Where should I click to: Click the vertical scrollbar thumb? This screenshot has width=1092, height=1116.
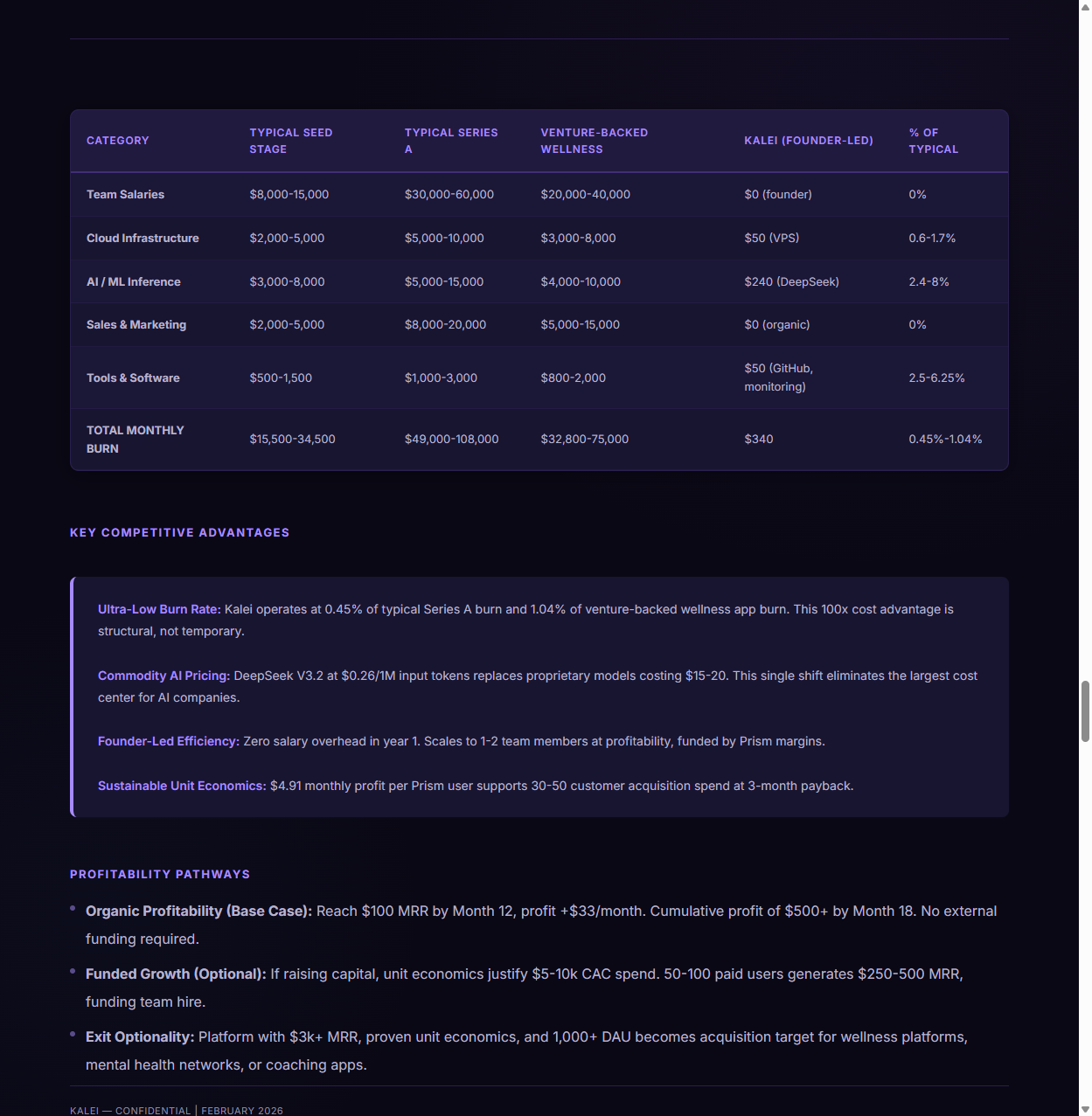[x=1085, y=711]
